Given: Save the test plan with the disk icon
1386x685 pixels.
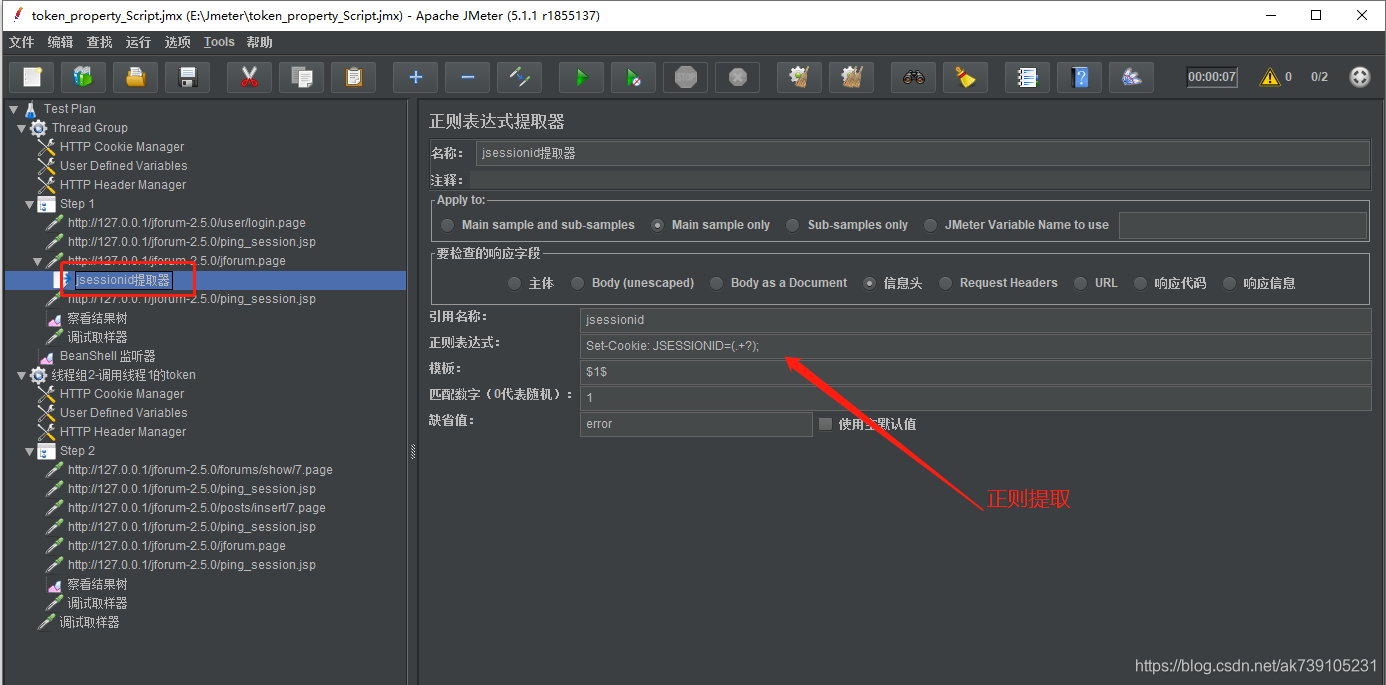Looking at the screenshot, I should click(187, 76).
